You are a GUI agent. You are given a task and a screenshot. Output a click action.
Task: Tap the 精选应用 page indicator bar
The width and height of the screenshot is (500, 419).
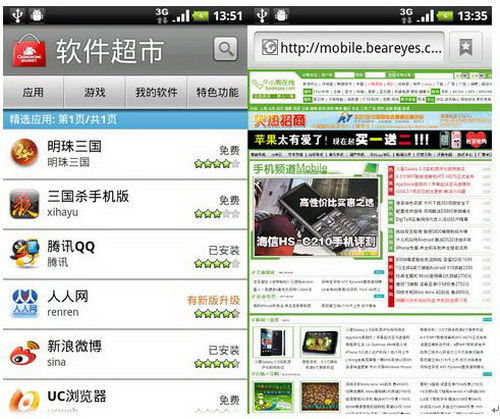pos(125,119)
